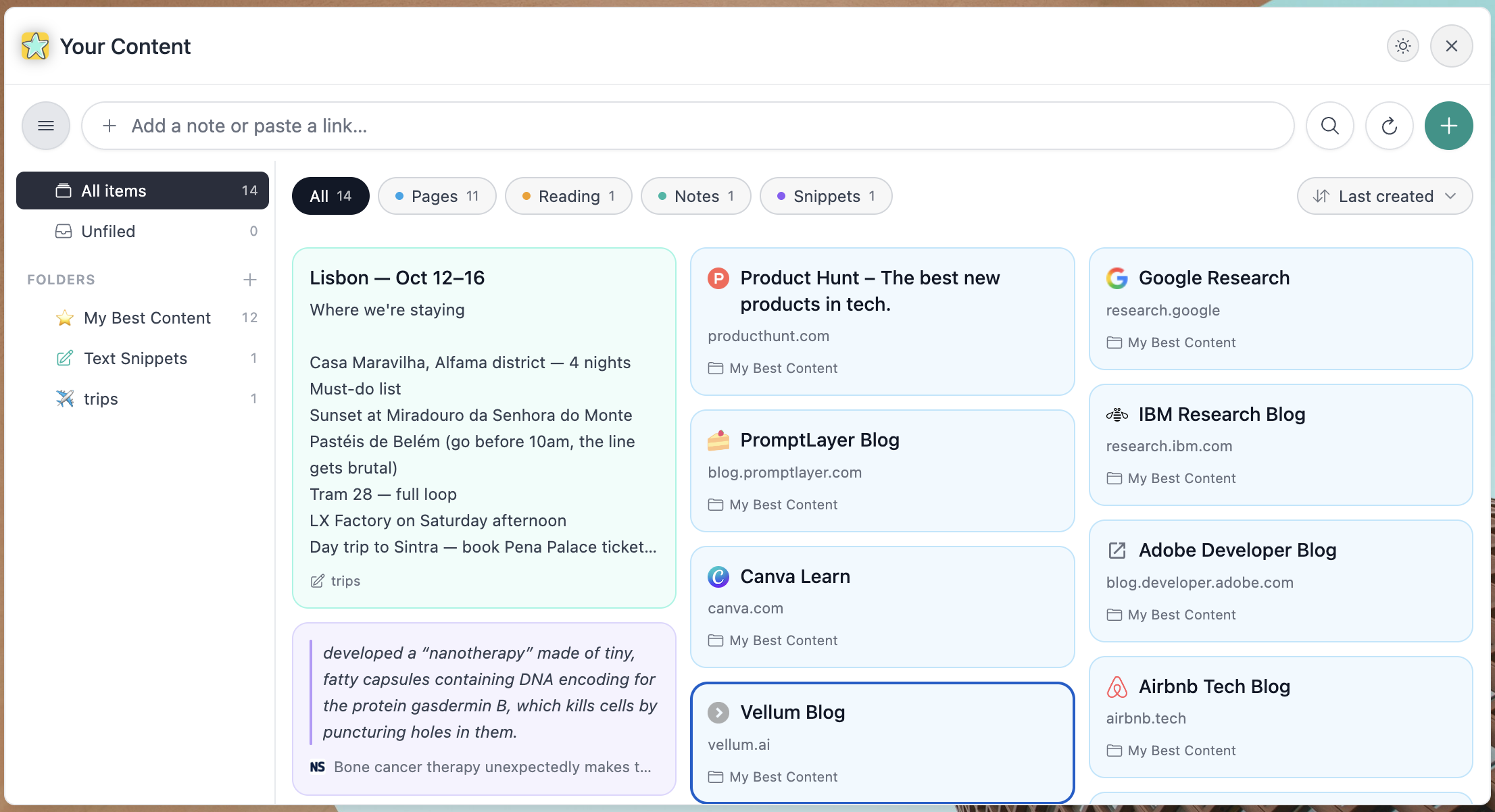Click the blog.promptlayer.com URL text
The height and width of the screenshot is (812, 1495).
pyautogui.click(x=785, y=472)
